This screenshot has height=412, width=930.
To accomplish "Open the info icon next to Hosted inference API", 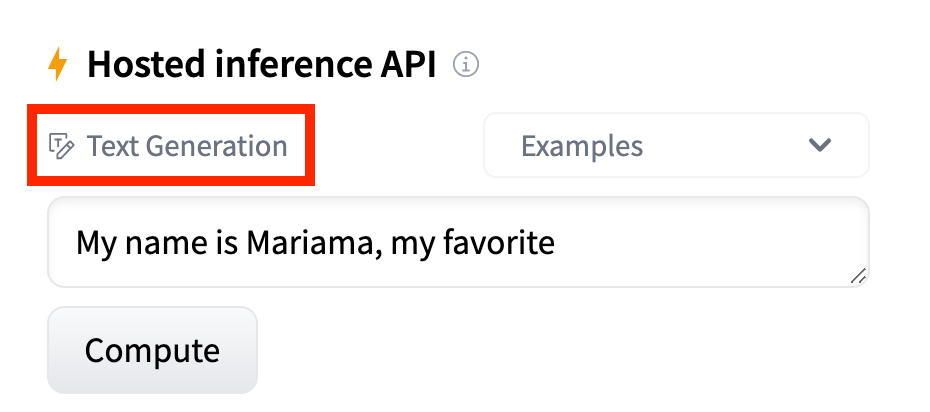I will tap(466, 65).
